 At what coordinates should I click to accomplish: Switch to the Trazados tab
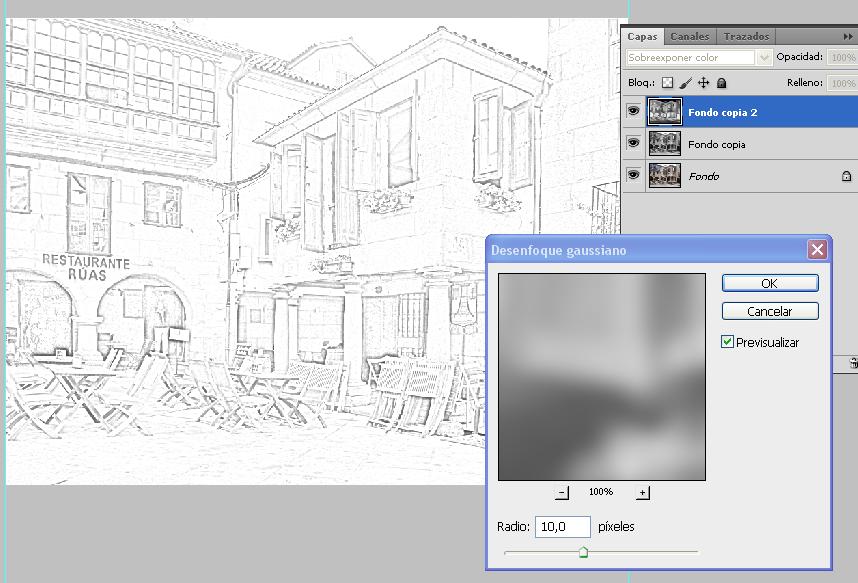click(x=746, y=36)
